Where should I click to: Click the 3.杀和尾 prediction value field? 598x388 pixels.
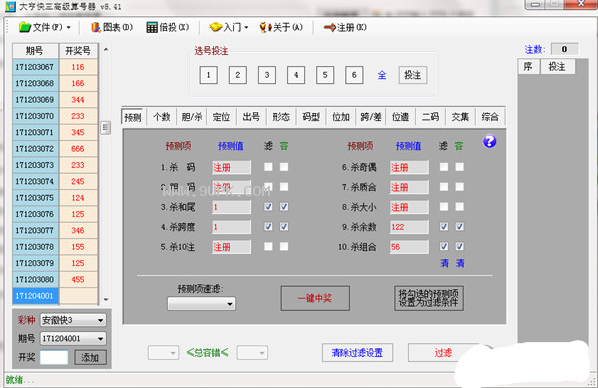pos(231,207)
